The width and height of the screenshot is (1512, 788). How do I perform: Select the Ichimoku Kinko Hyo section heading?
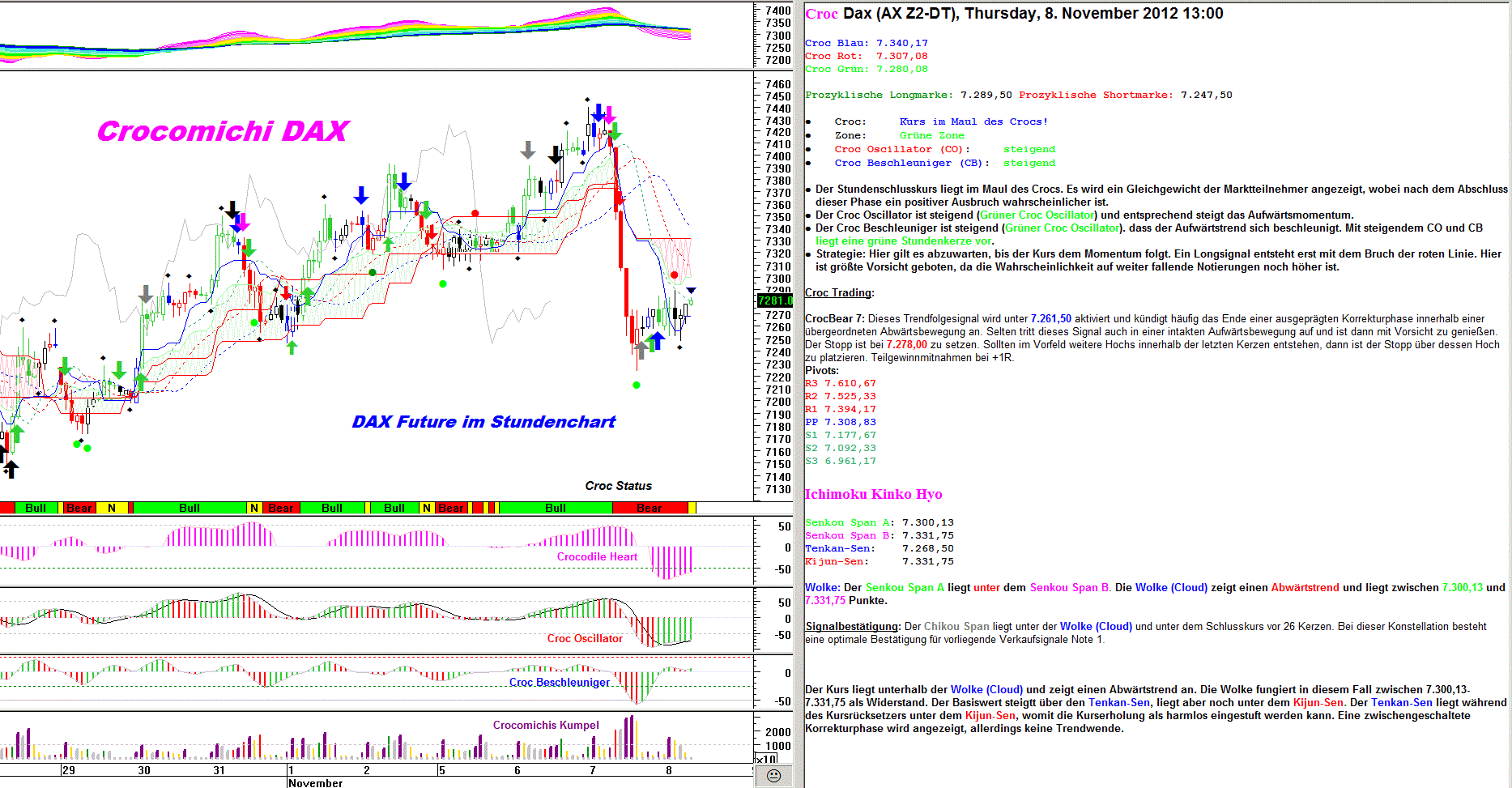coord(873,494)
